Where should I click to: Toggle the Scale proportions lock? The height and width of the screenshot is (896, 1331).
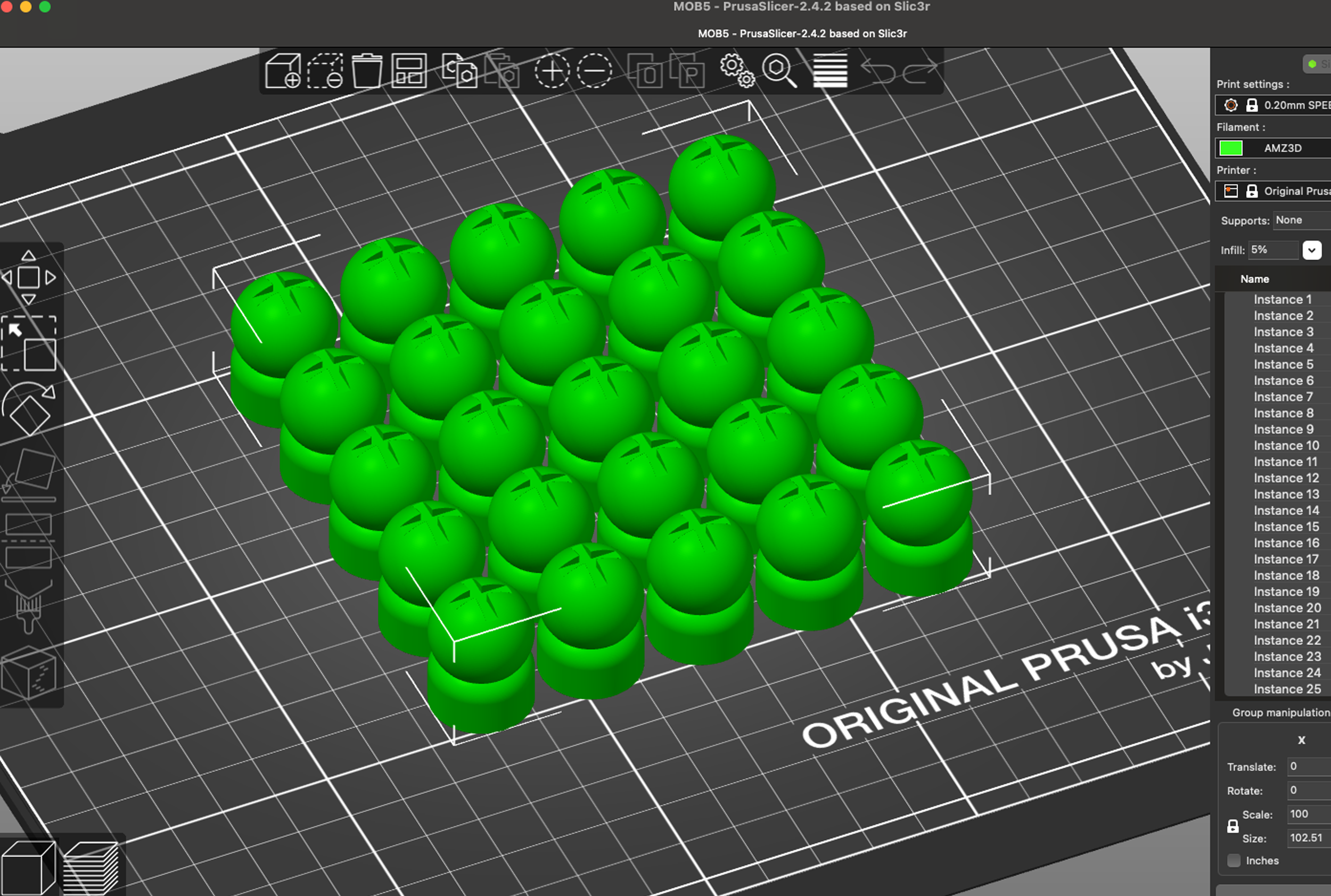click(x=1233, y=826)
